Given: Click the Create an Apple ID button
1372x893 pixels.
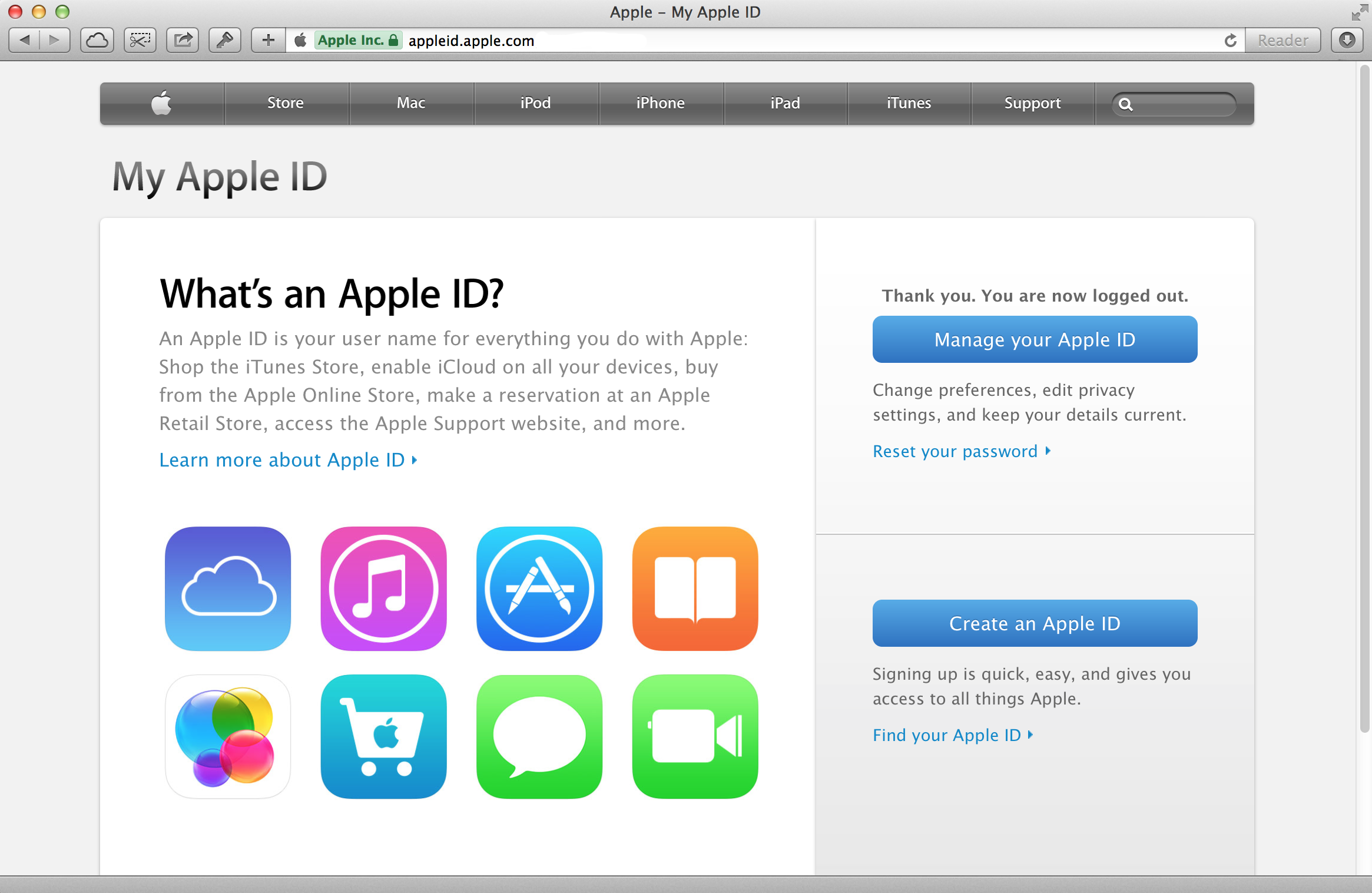Looking at the screenshot, I should click(x=1035, y=623).
